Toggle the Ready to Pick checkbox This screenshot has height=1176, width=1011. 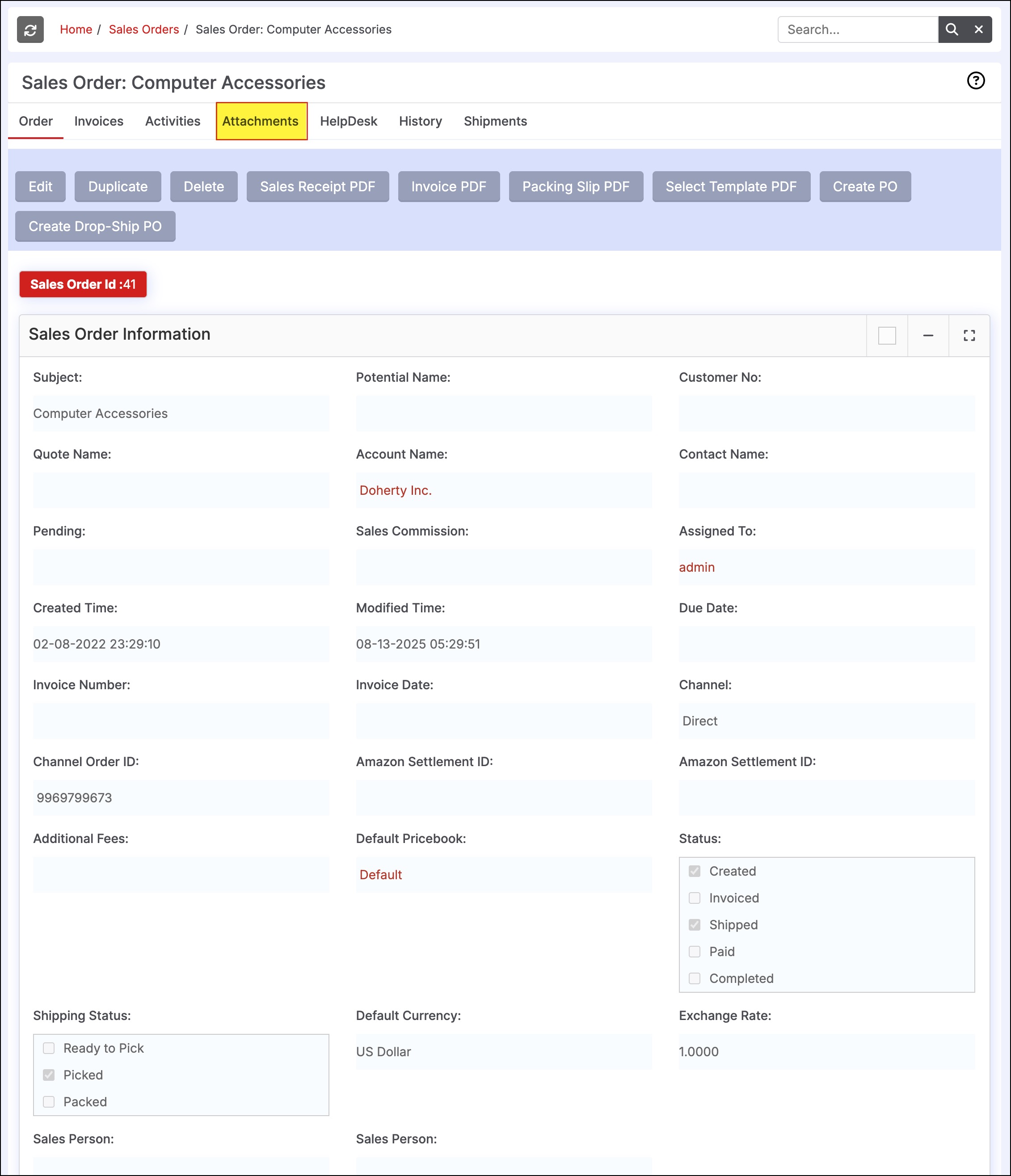tap(49, 1048)
